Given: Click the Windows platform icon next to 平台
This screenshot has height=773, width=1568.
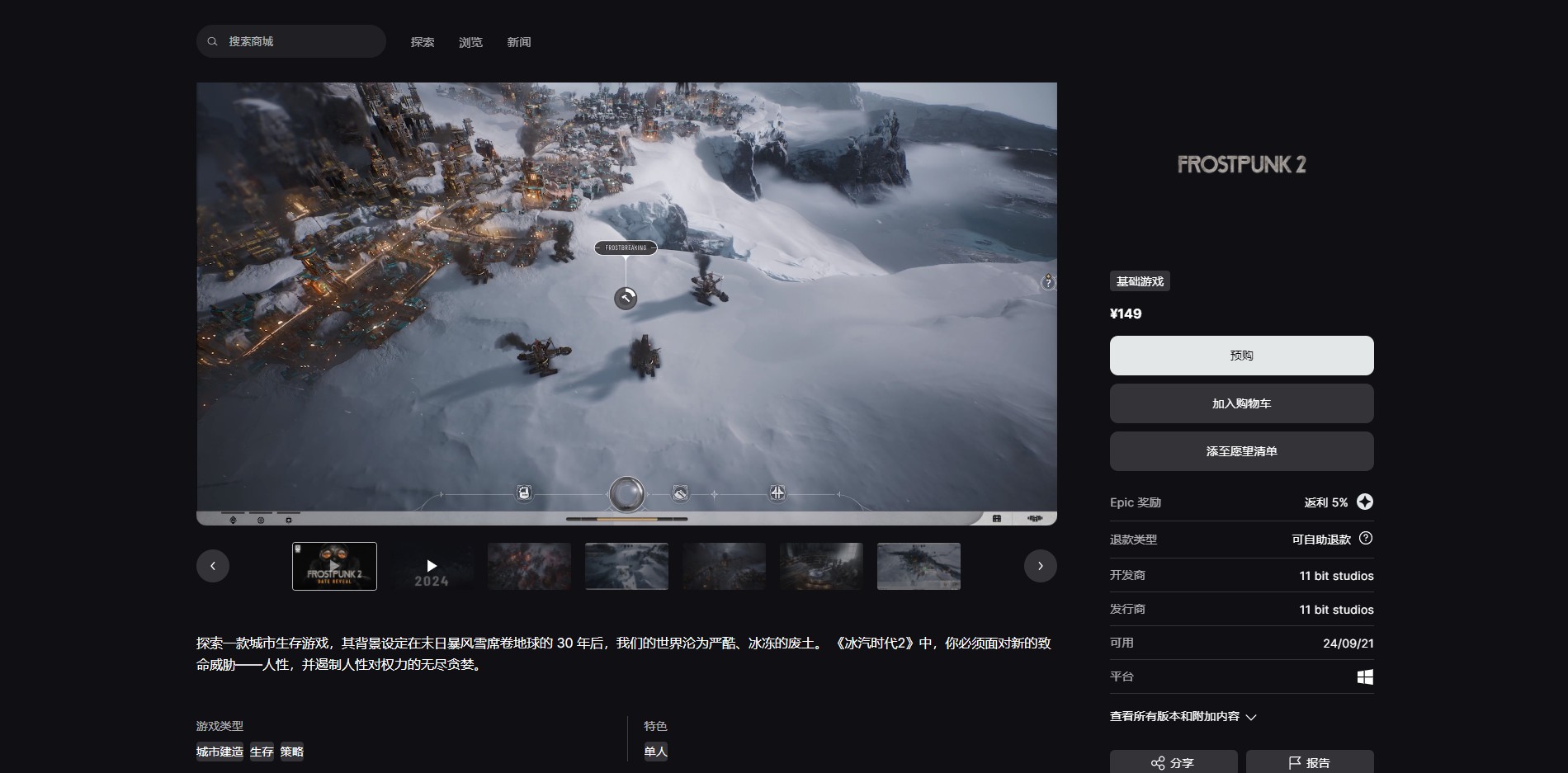Looking at the screenshot, I should click(1366, 676).
